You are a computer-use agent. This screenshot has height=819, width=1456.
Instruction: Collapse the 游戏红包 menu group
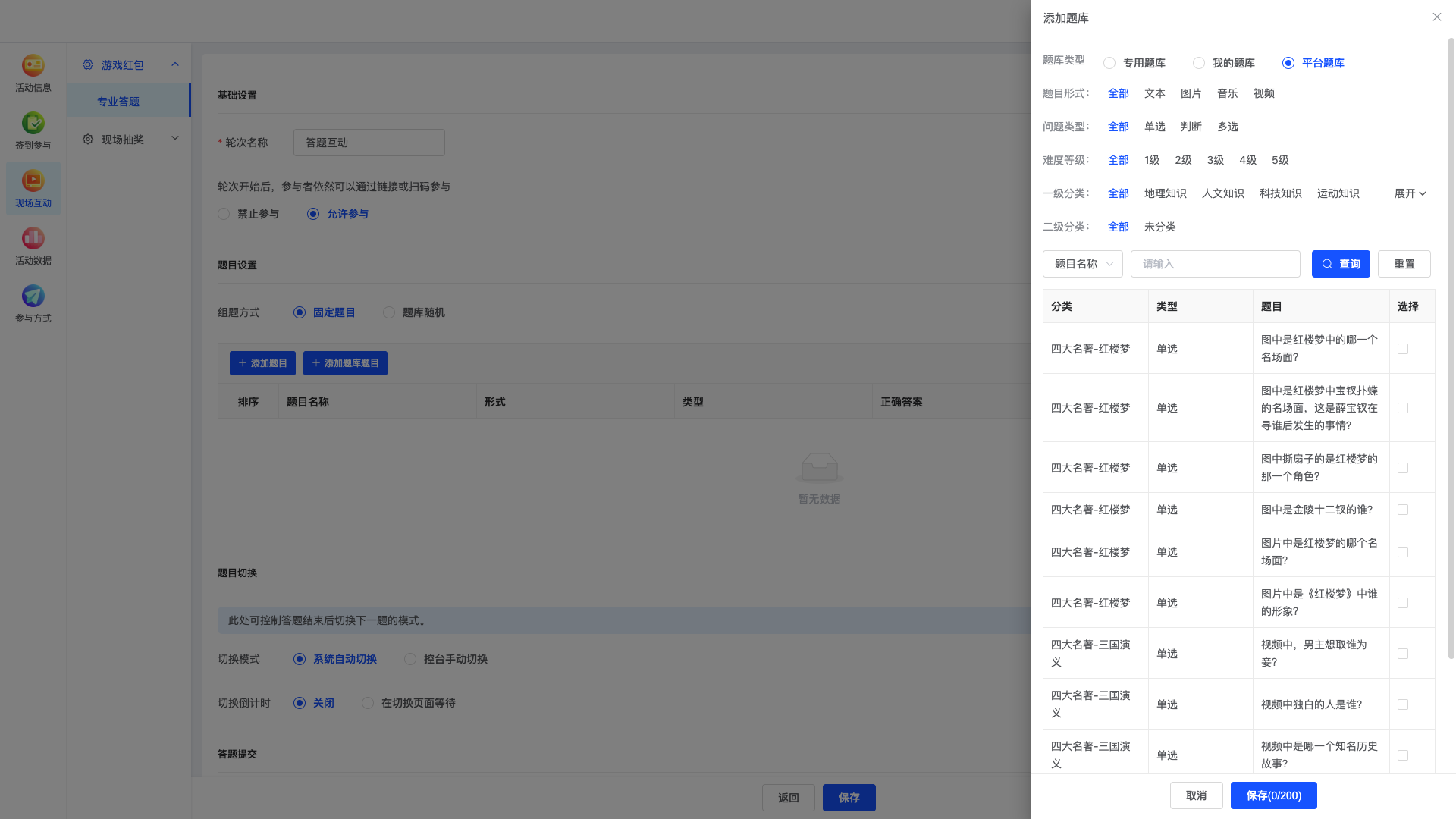tap(175, 65)
